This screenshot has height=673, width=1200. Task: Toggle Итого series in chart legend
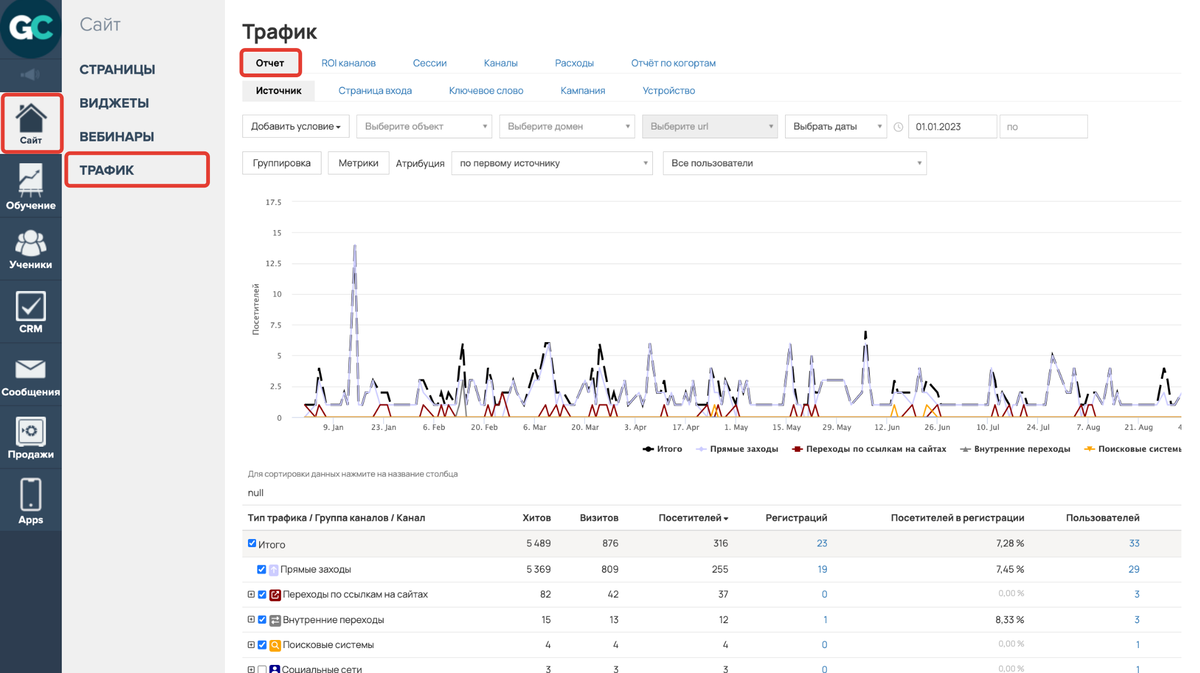click(662, 449)
